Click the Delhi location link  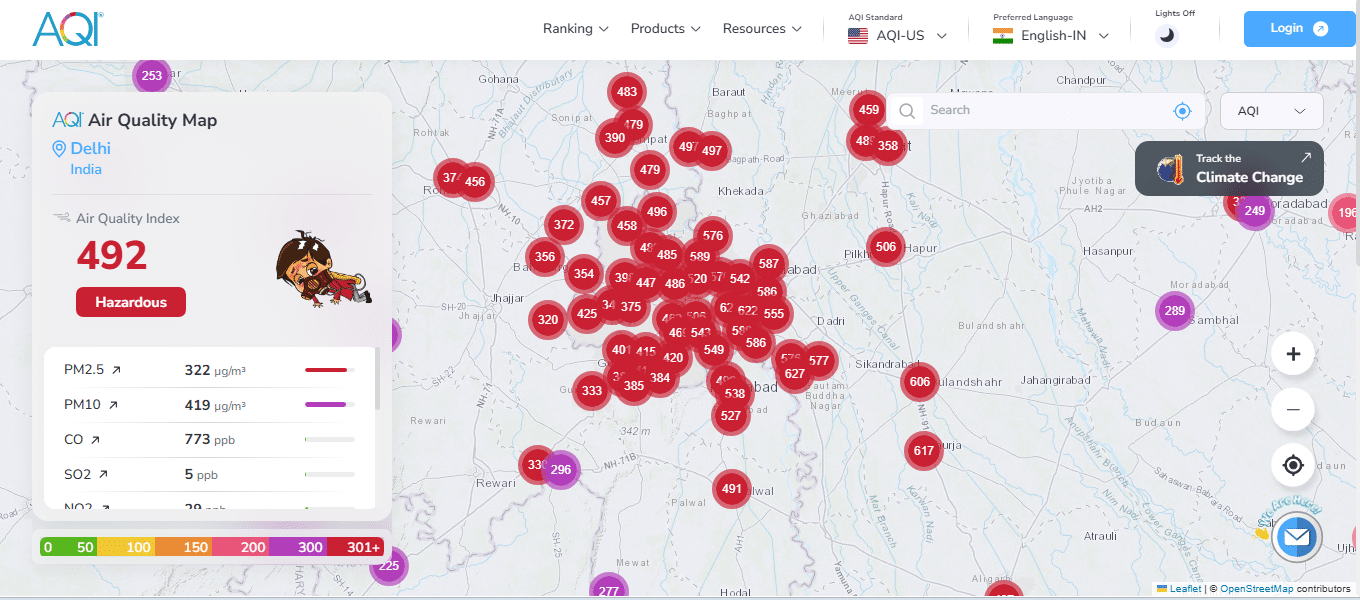[90, 149]
